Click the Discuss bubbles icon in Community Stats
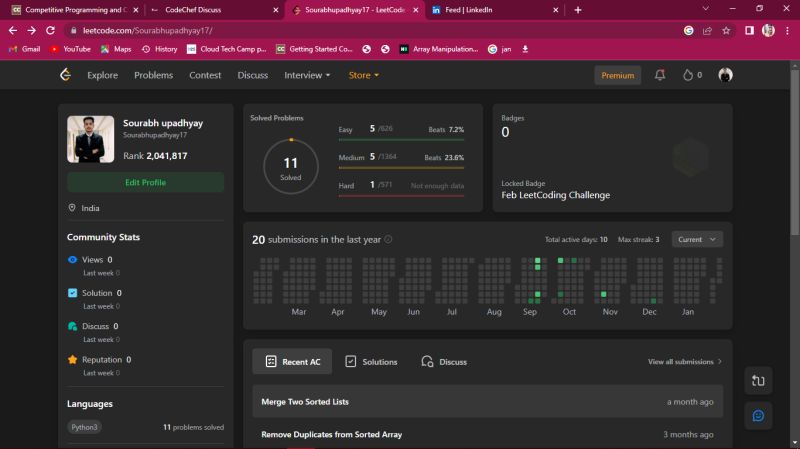The image size is (800, 449). [72, 326]
